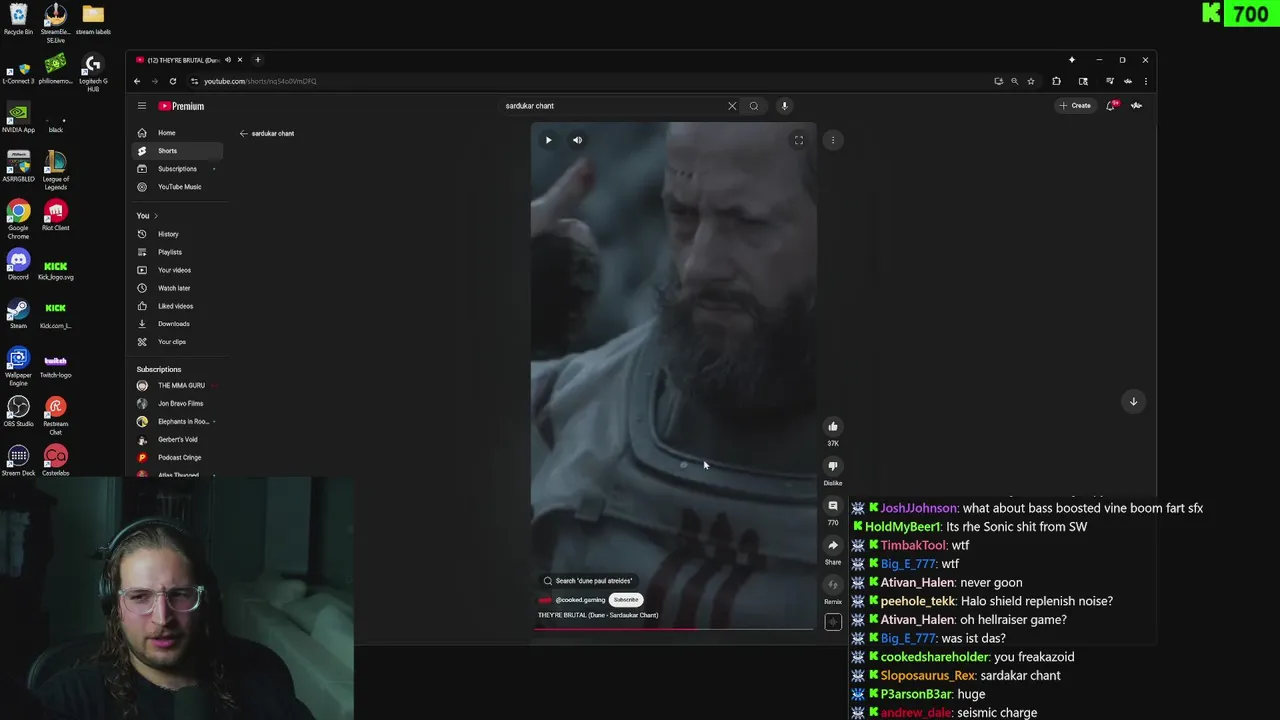Open Steam desktop shortcut
This screenshot has height=720, width=1280.
click(18, 313)
